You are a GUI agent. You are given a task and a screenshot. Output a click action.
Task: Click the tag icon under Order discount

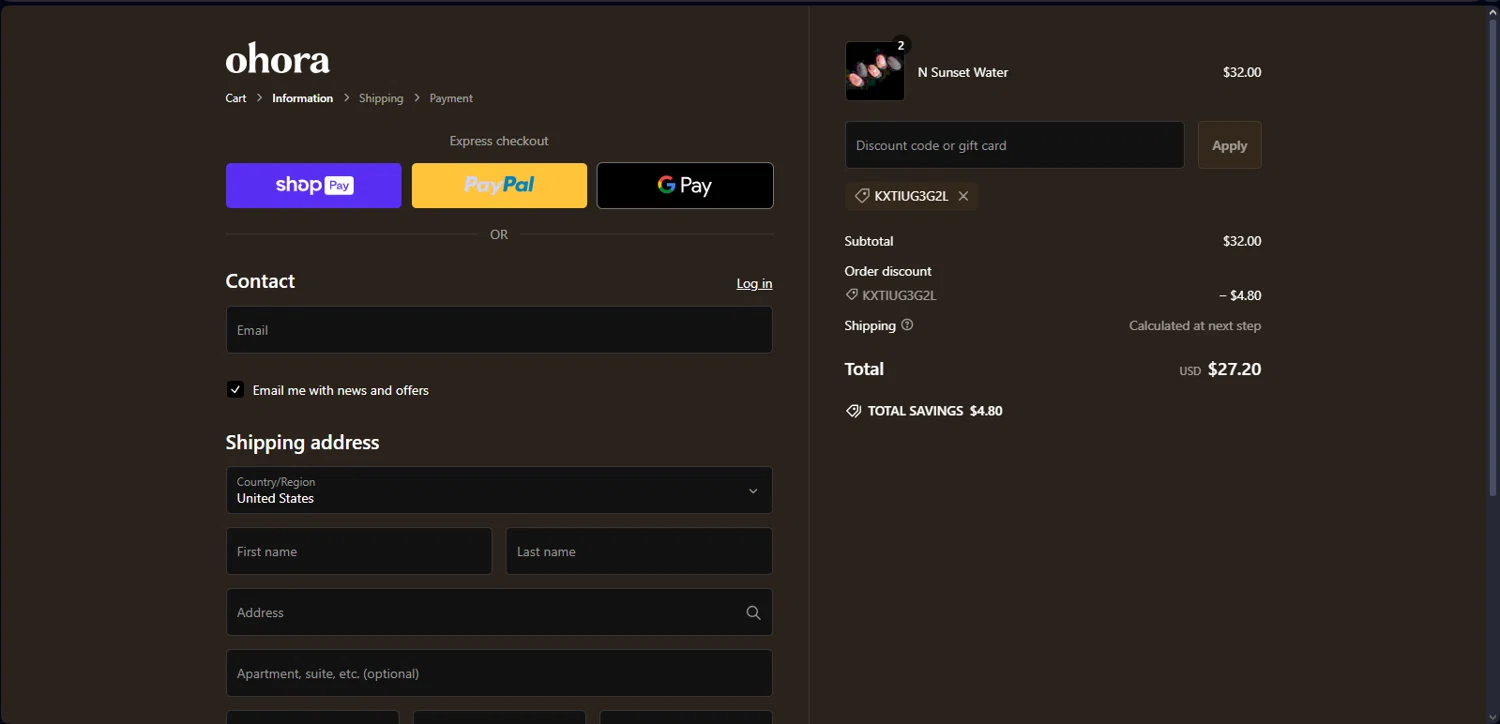(x=852, y=295)
